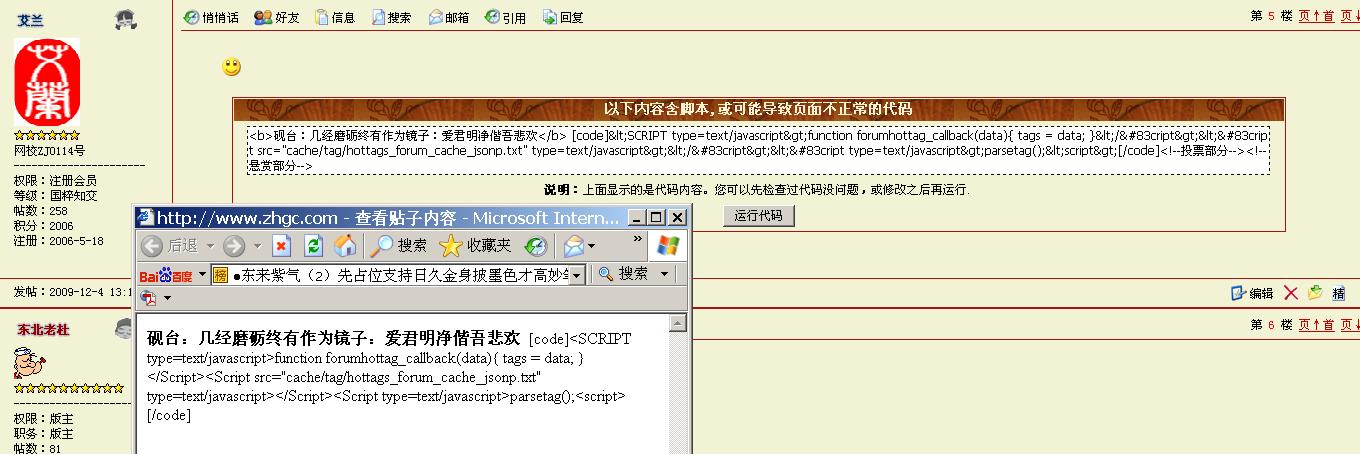1360x455 pixels.
Task: Open the Mail button dropdown arrow
Action: coord(592,246)
